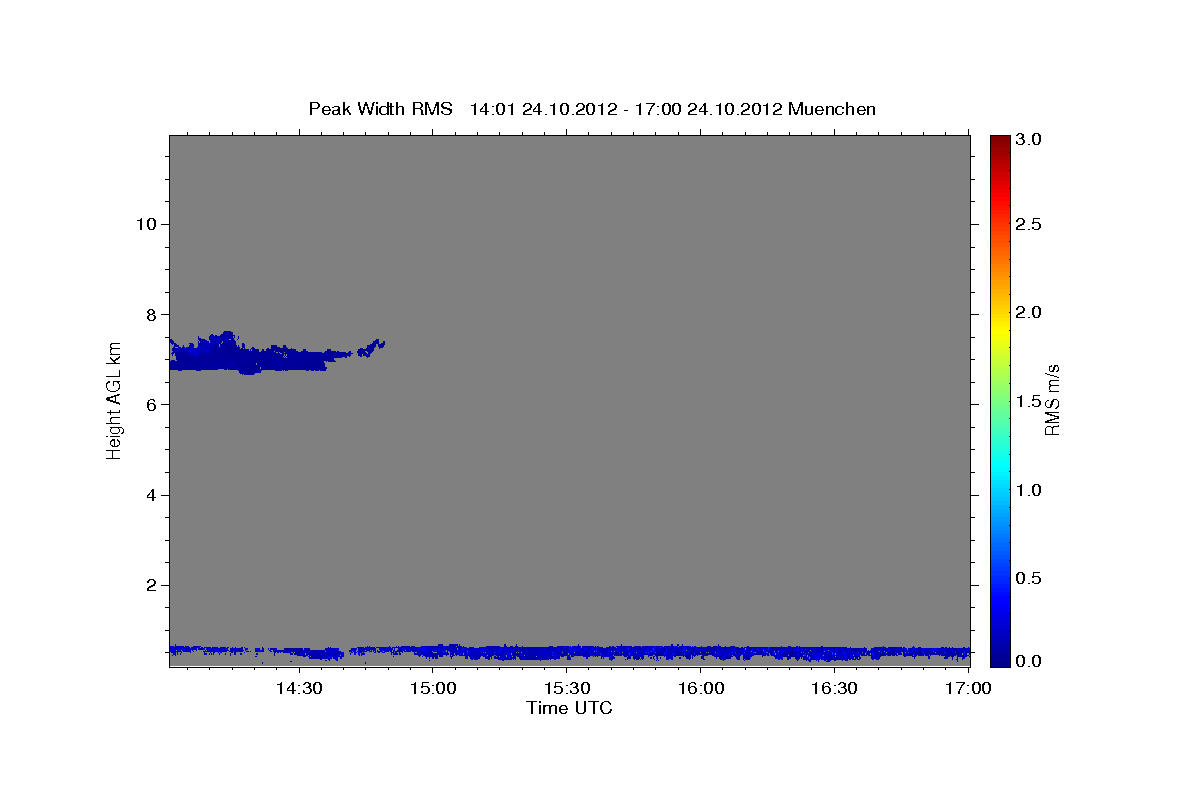The width and height of the screenshot is (1200, 800).
Task: Click the 14:30 time tick label
Action: click(x=298, y=688)
